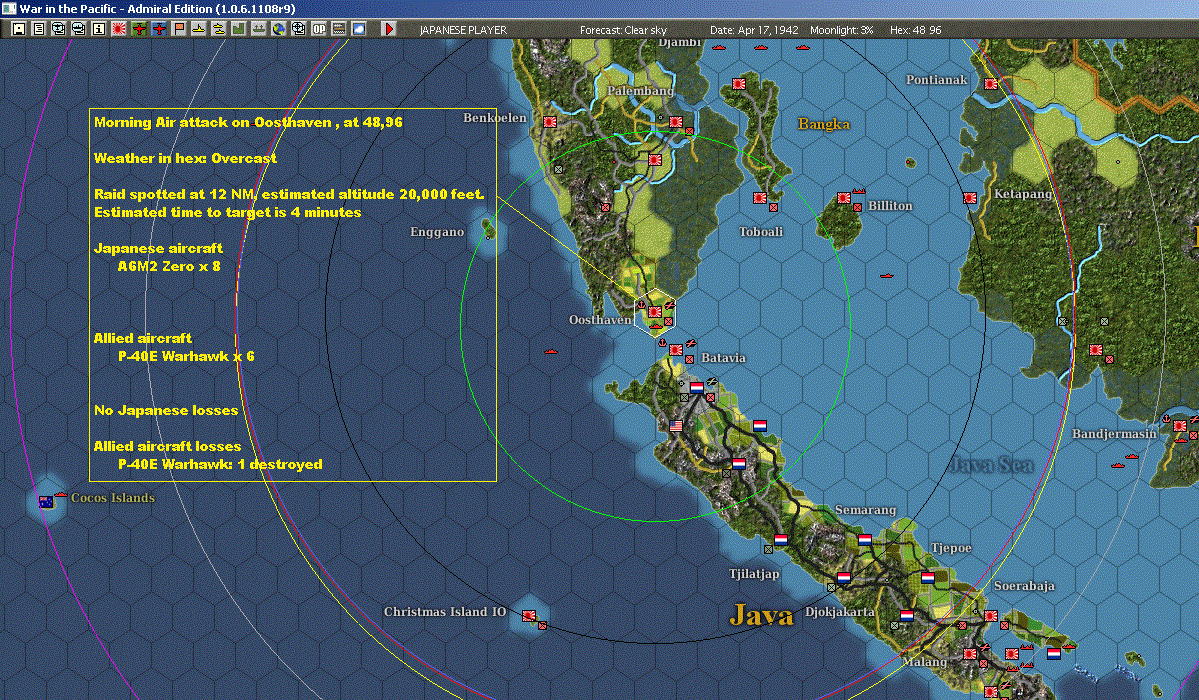The image size is (1199, 700).
Task: Click the 'Estimated time to target is 4 minutes' line
Action: click(227, 213)
